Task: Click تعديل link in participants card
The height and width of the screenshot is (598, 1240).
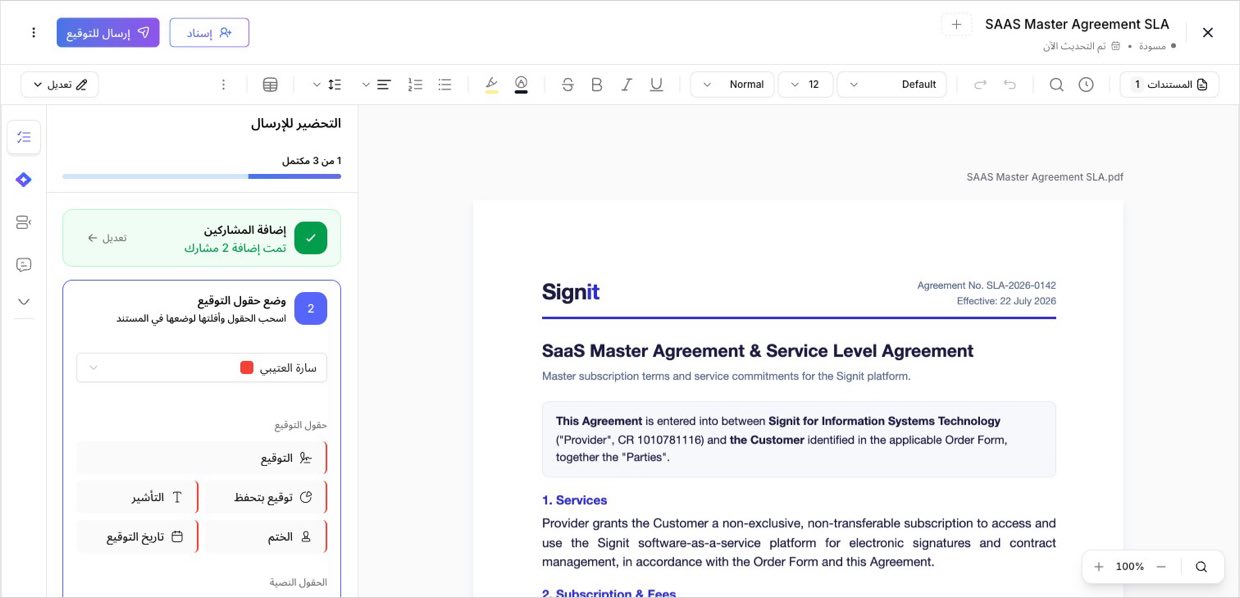Action: pyautogui.click(x=107, y=238)
